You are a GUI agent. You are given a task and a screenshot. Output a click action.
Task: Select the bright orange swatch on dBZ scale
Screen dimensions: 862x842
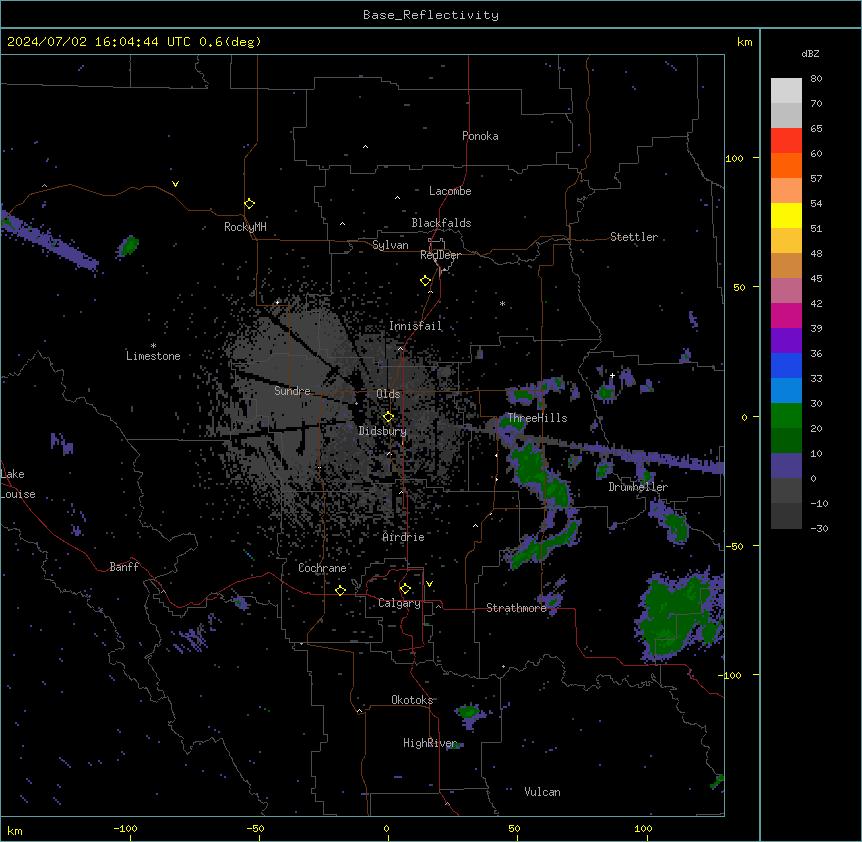click(x=786, y=165)
